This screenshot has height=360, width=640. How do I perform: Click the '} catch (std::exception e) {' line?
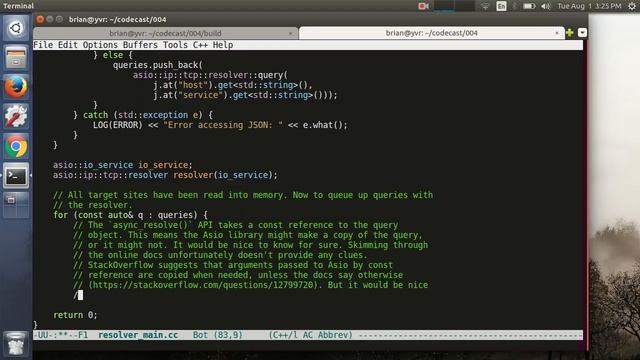pos(143,115)
